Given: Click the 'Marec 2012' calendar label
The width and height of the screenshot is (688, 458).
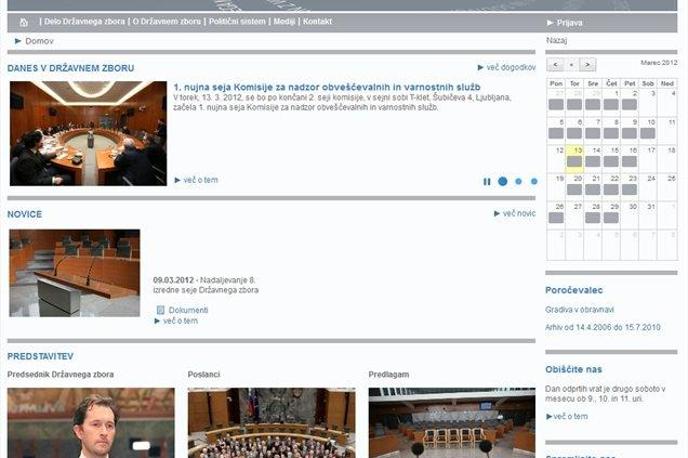Looking at the screenshot, I should coord(659,63).
